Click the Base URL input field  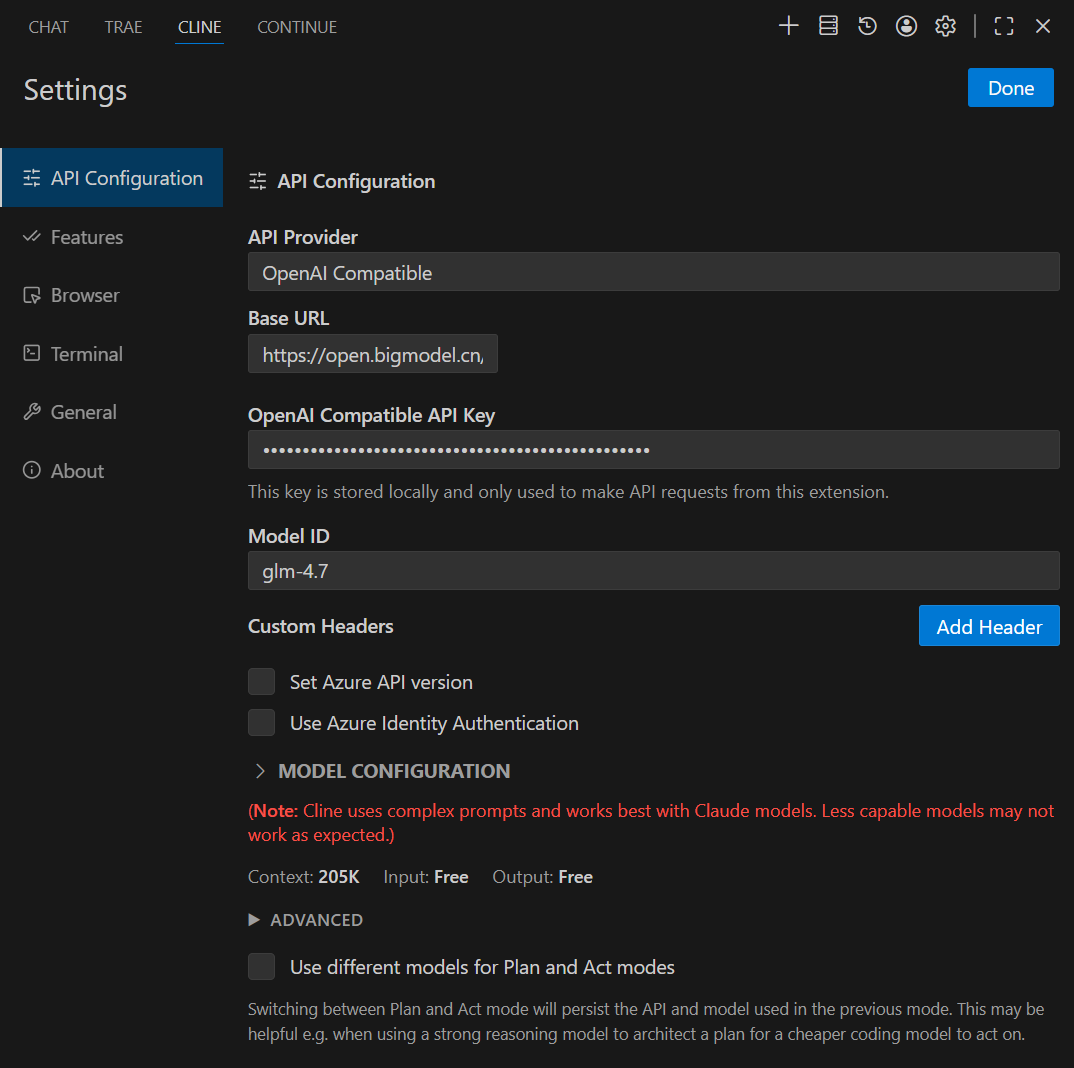pos(372,355)
